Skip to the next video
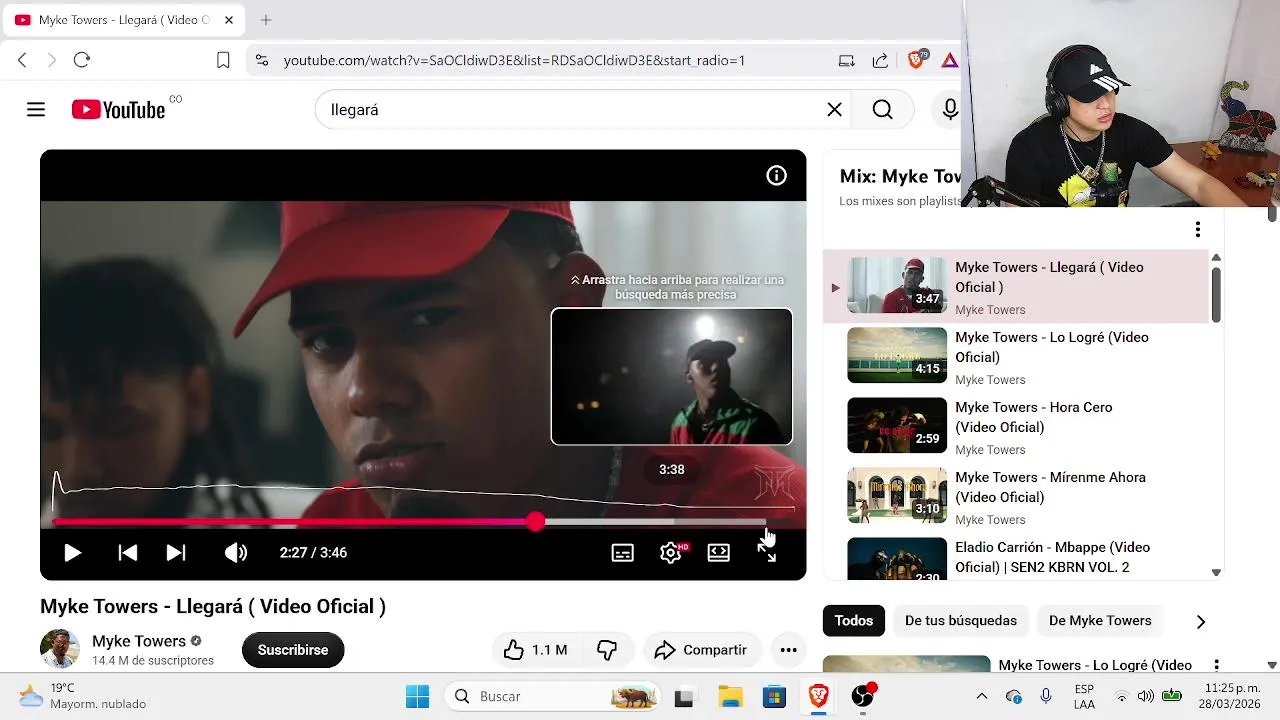 (176, 553)
